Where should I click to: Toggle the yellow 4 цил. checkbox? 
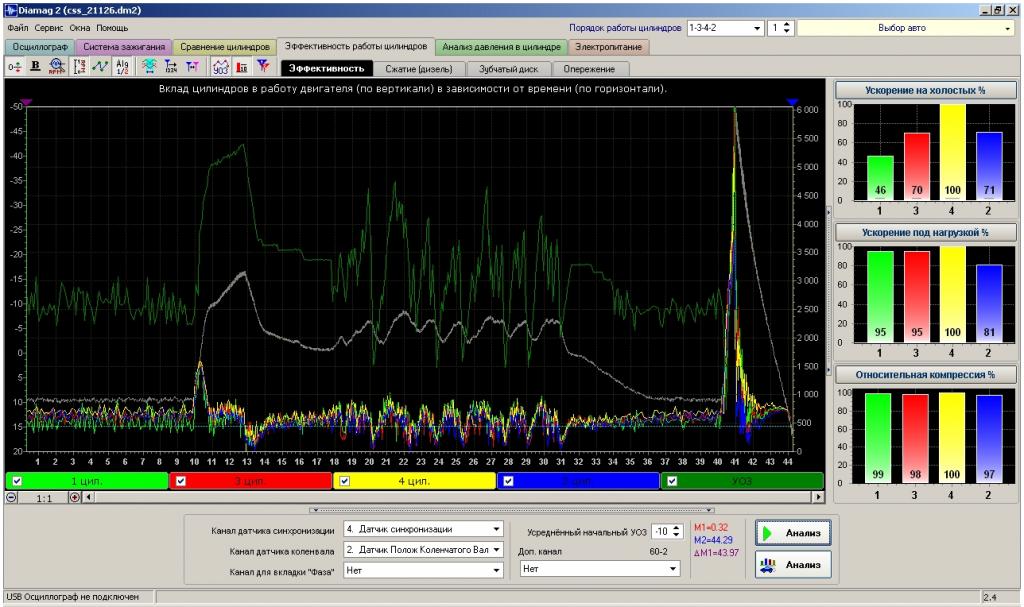(x=344, y=481)
